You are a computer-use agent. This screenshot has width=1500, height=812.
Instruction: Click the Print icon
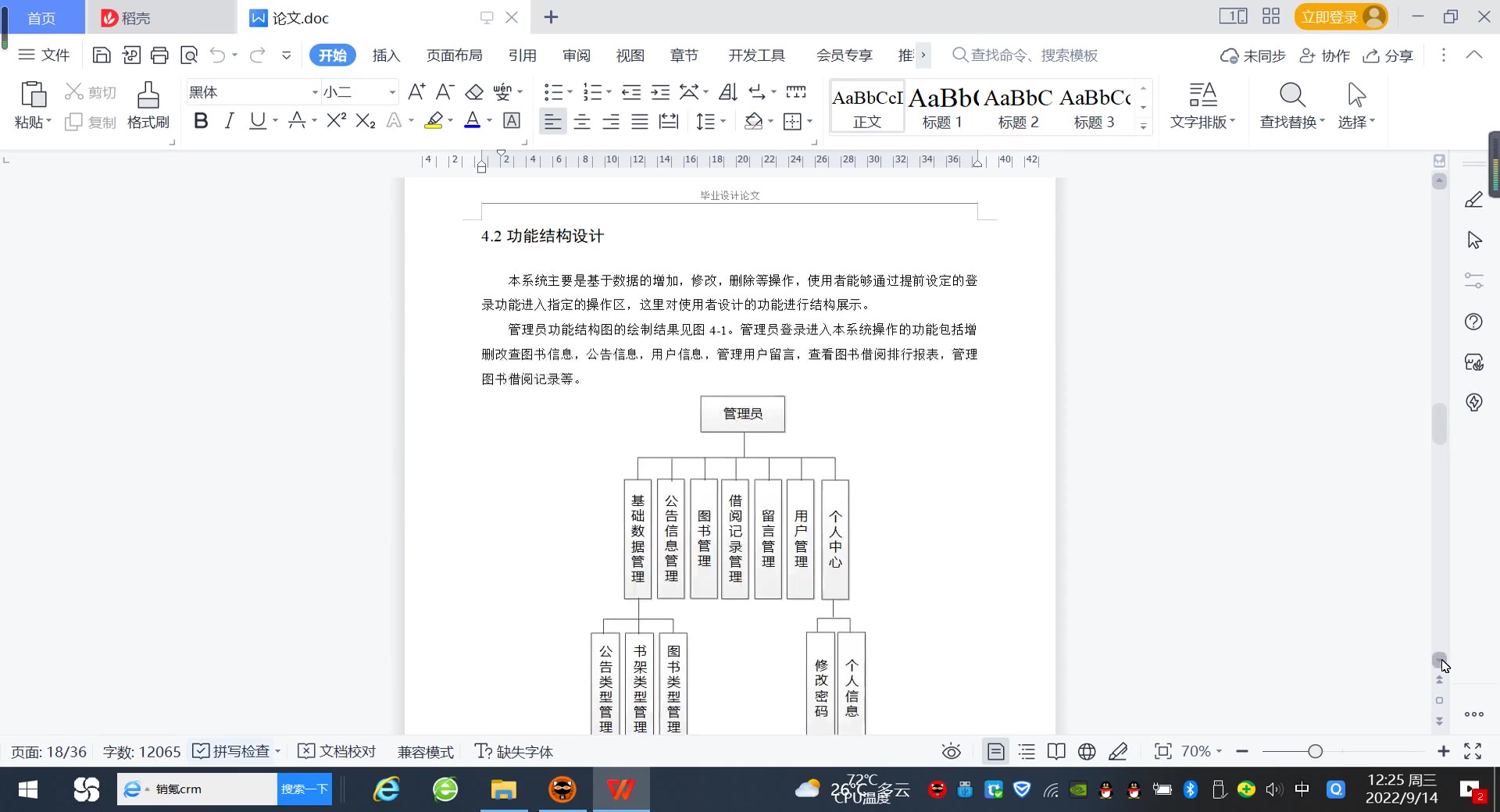159,55
